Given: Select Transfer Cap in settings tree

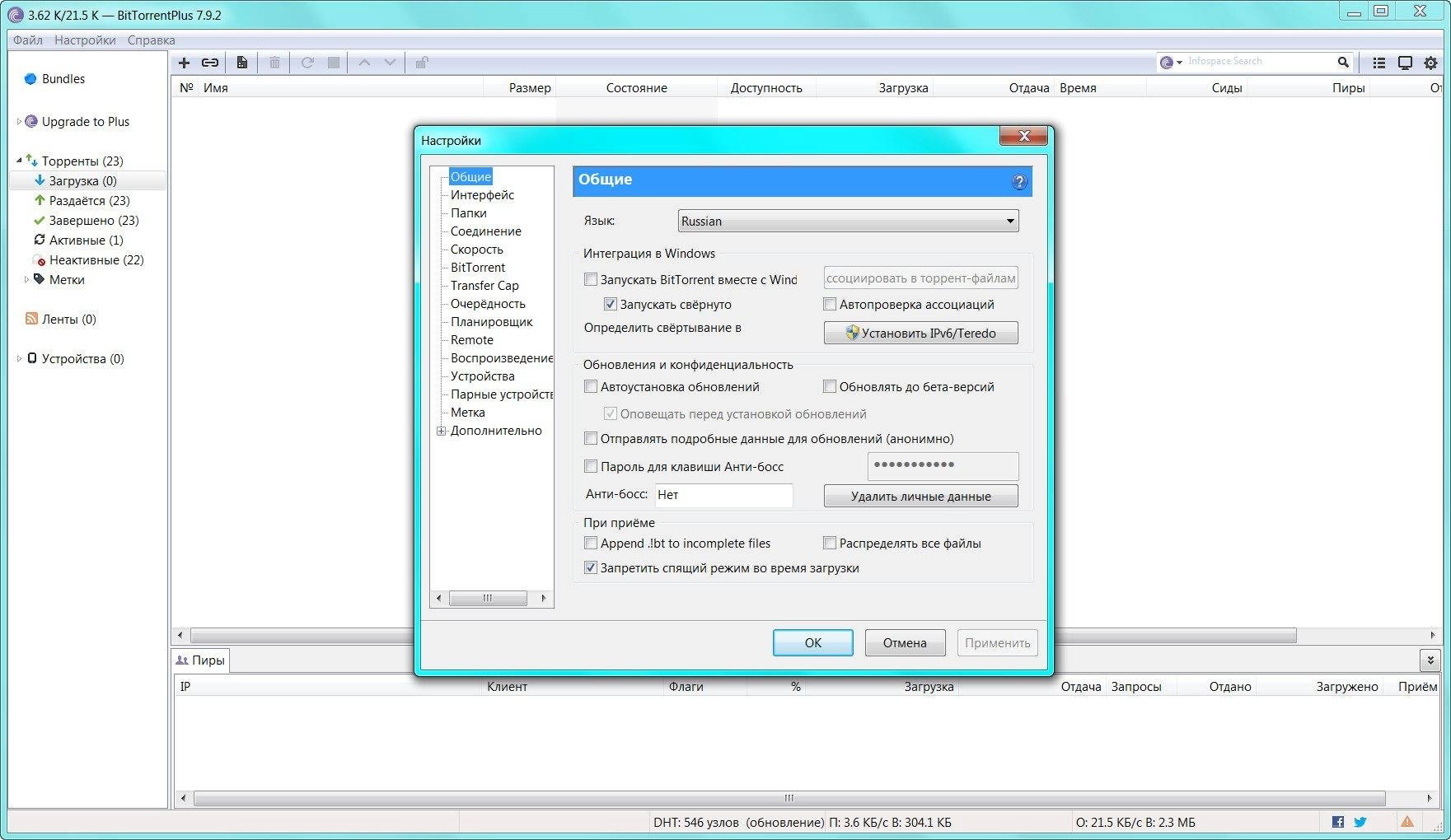Looking at the screenshot, I should pyautogui.click(x=484, y=286).
